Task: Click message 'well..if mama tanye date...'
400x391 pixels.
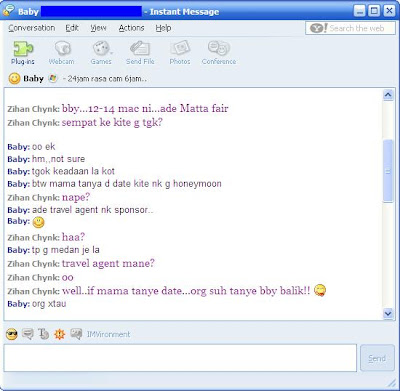Action: pos(186,291)
